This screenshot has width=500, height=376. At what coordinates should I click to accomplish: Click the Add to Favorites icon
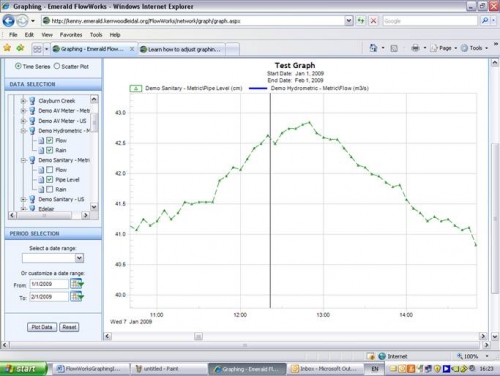pyautogui.click(x=20, y=48)
